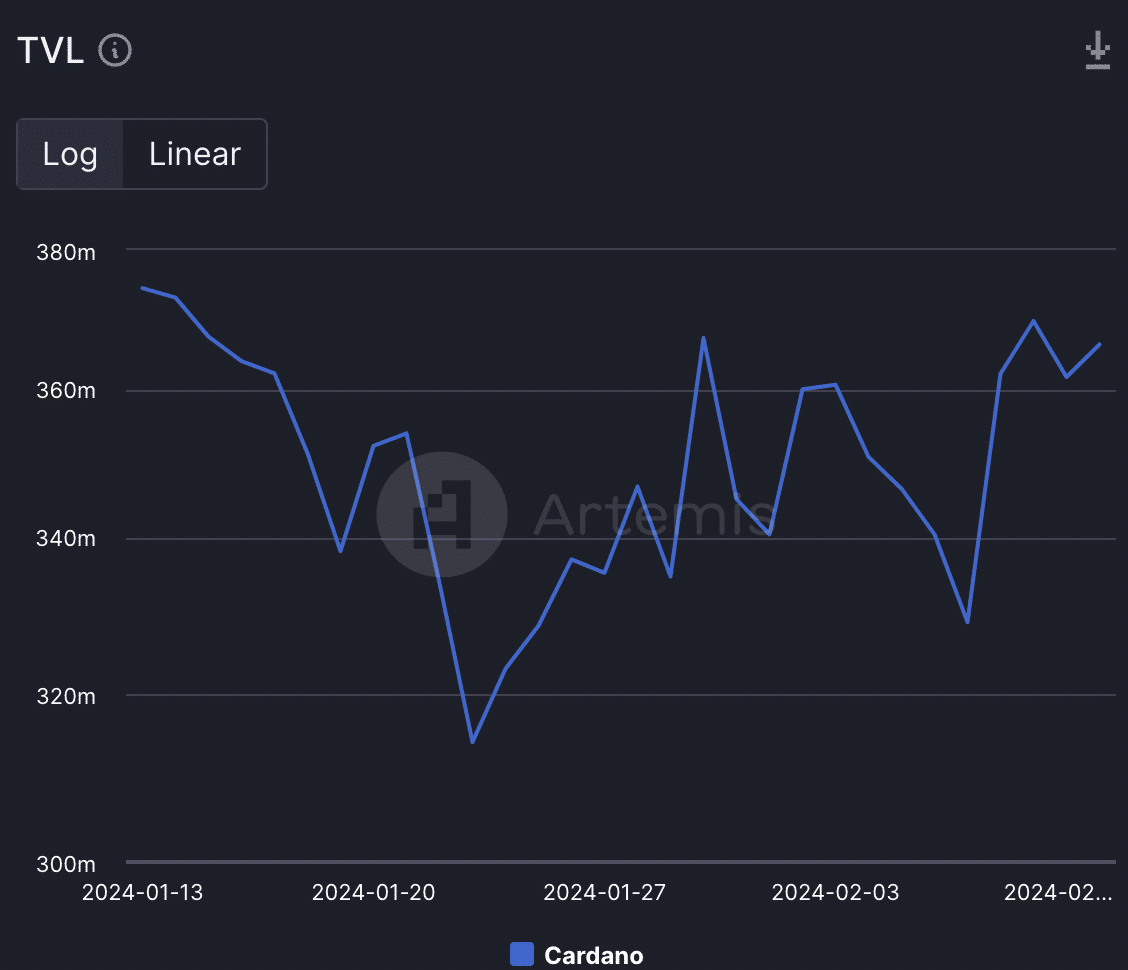1128x970 pixels.
Task: Select the 2024-01-27 x-axis label
Action: (604, 892)
